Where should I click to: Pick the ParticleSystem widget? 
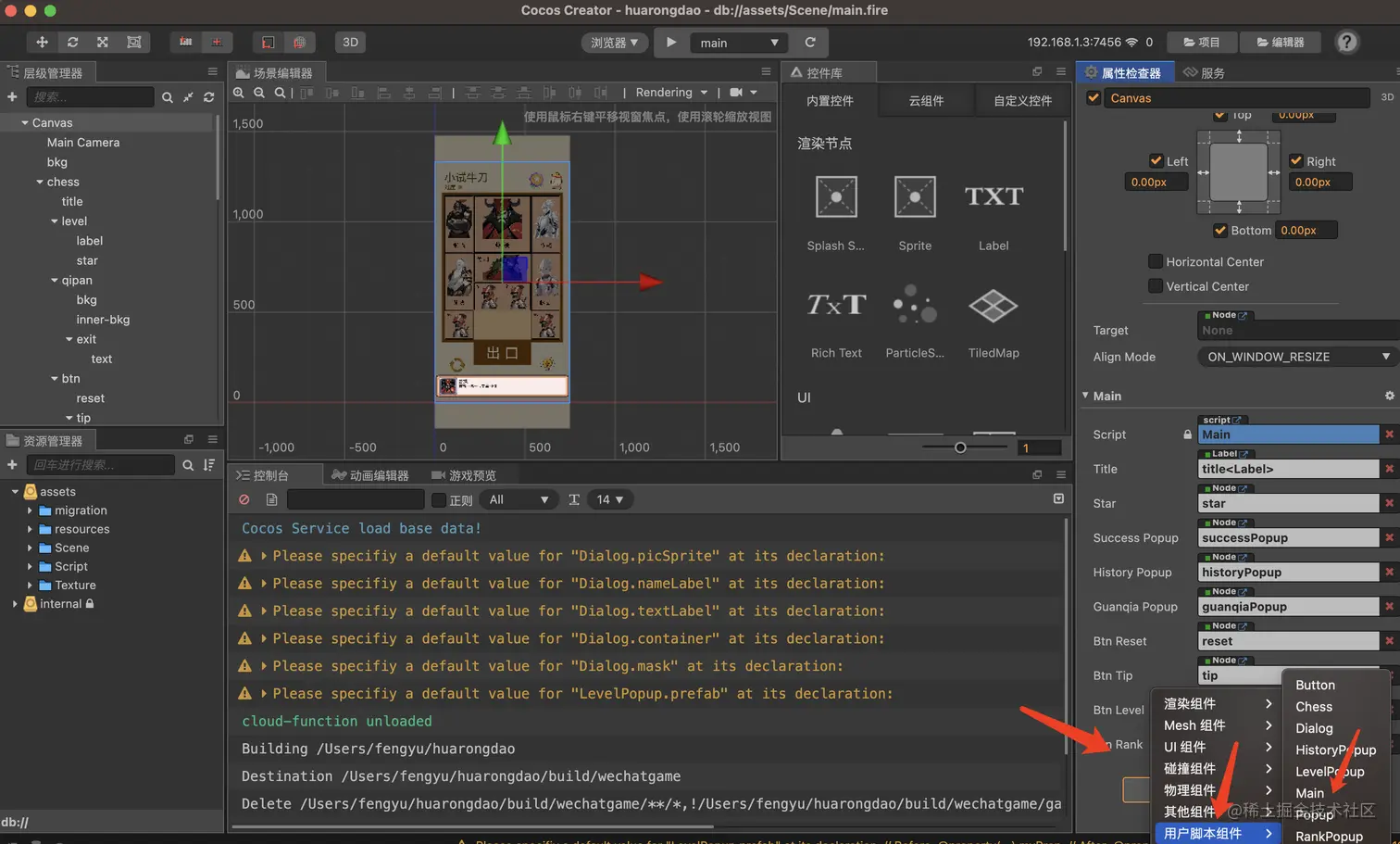(915, 321)
